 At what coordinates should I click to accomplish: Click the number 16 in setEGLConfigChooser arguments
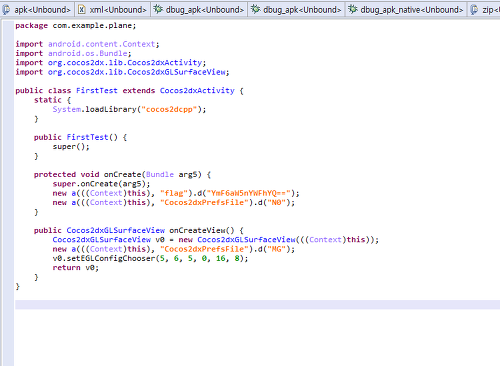point(221,259)
